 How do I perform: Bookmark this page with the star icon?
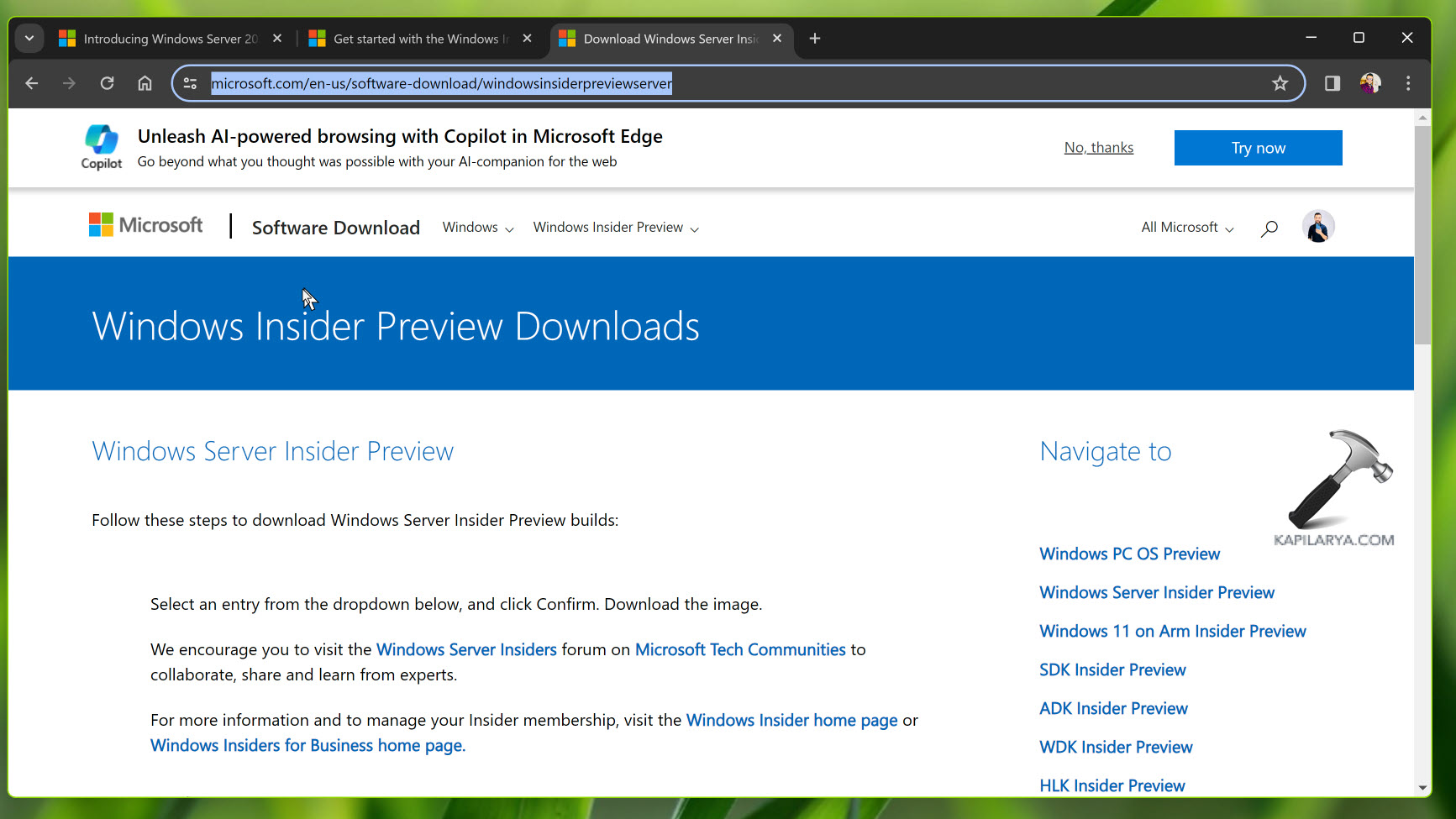(x=1280, y=83)
